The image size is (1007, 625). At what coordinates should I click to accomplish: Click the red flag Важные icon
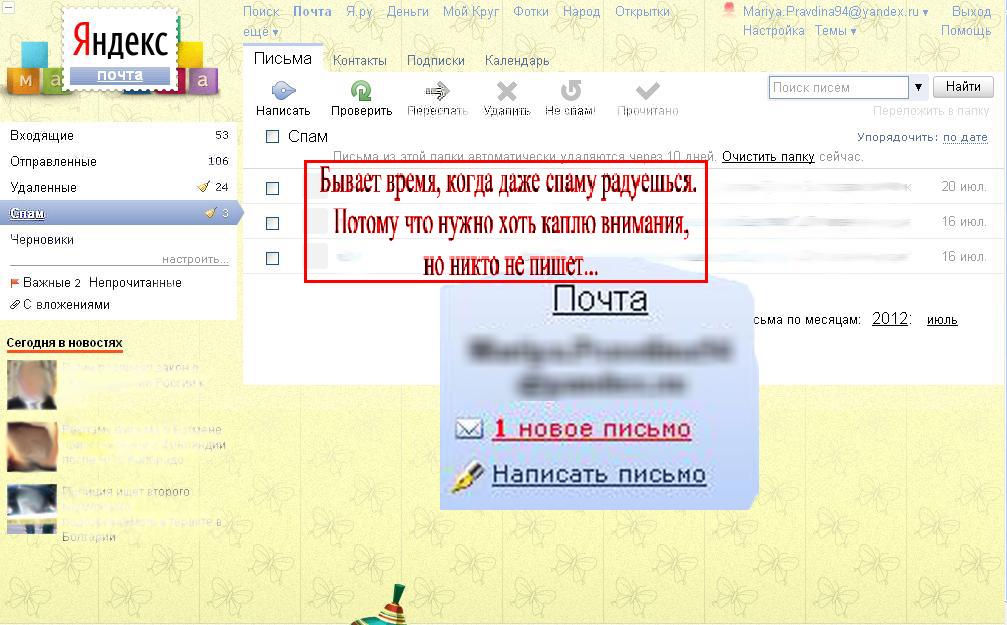15,283
